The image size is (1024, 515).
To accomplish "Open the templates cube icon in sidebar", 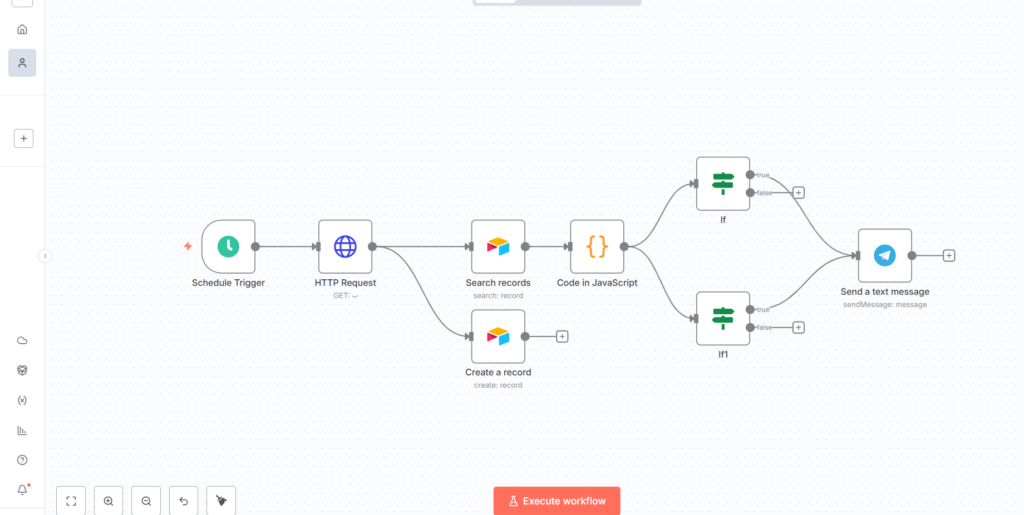I will 22,370.
